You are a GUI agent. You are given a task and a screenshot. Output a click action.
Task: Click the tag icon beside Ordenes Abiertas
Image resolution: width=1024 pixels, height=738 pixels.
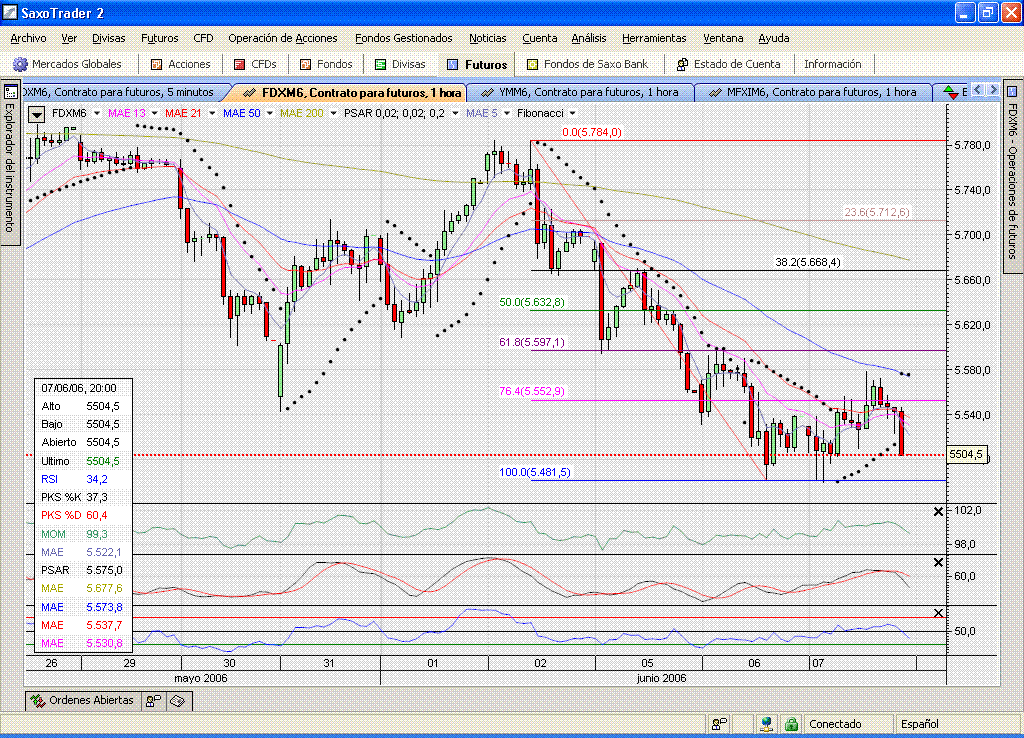pos(178,701)
